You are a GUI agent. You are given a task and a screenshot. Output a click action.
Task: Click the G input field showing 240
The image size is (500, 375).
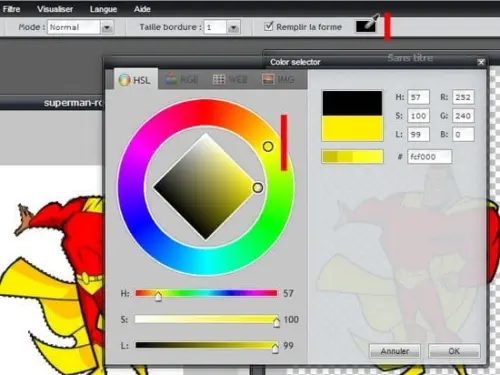coord(463,116)
